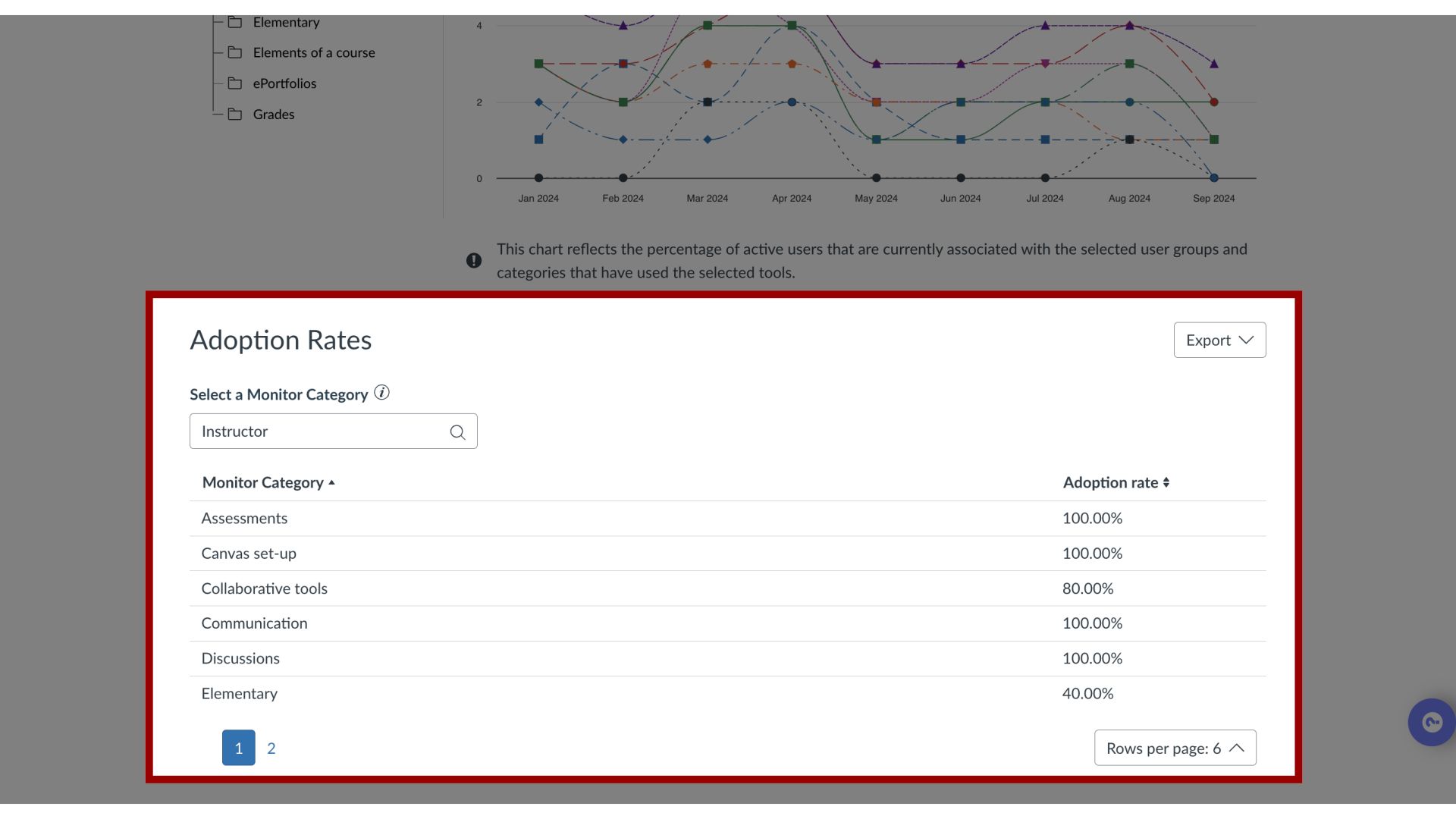The image size is (1456, 819).
Task: Select the Elements of a course sidebar item
Action: point(313,52)
